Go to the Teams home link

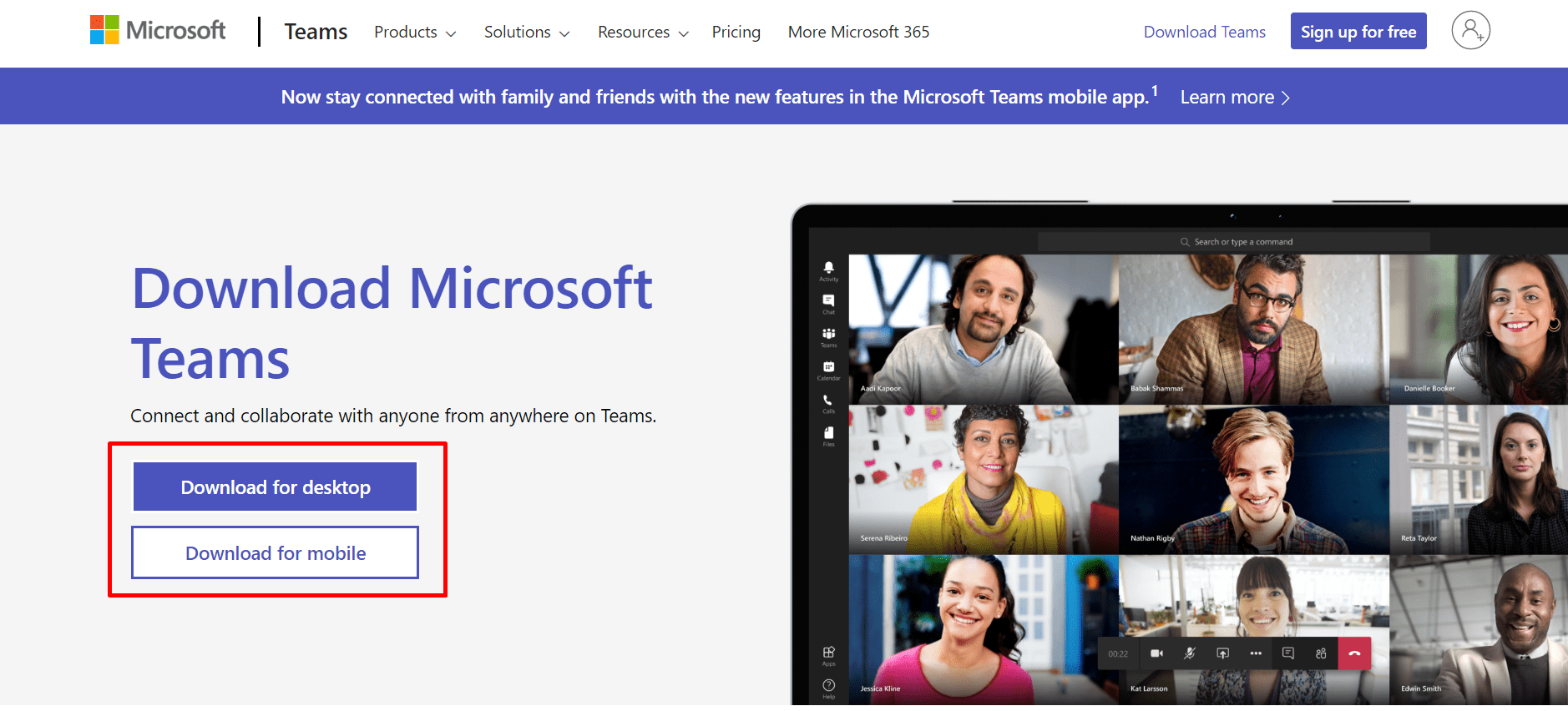316,32
